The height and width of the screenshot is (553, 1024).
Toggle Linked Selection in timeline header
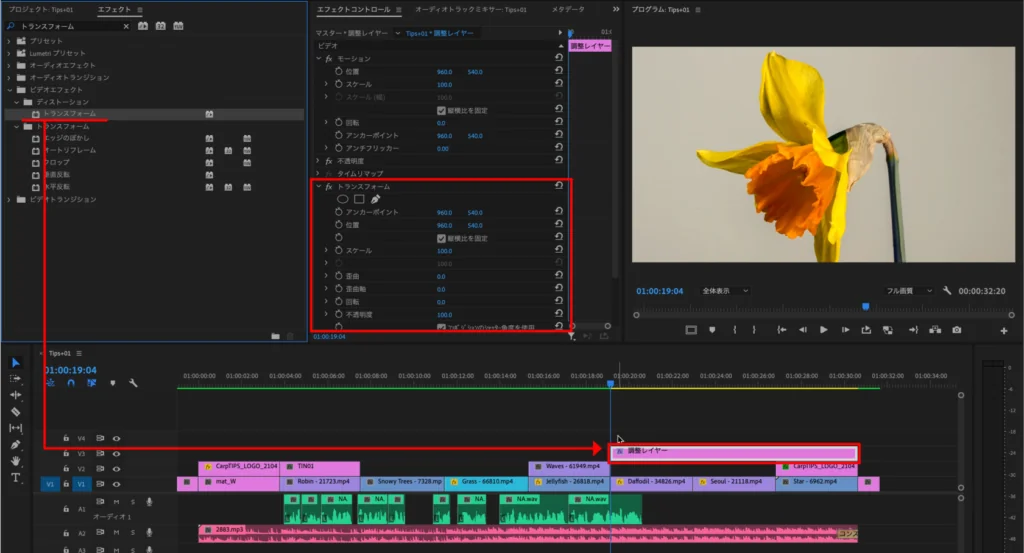pos(91,383)
